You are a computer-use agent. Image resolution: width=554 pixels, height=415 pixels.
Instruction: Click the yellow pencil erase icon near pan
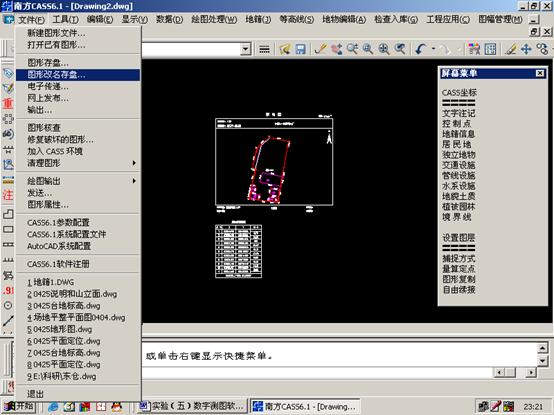click(x=511, y=49)
